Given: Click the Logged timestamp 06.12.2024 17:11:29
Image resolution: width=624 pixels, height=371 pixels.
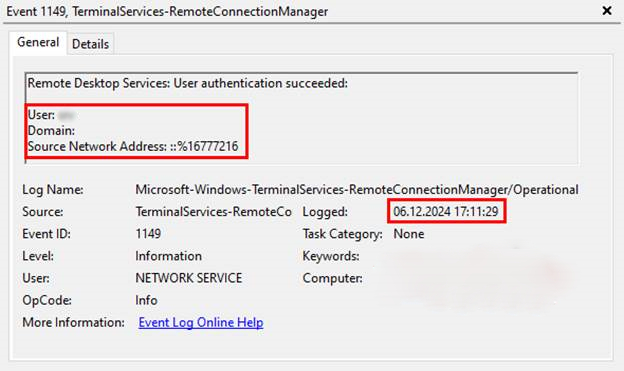Looking at the screenshot, I should coord(446,211).
